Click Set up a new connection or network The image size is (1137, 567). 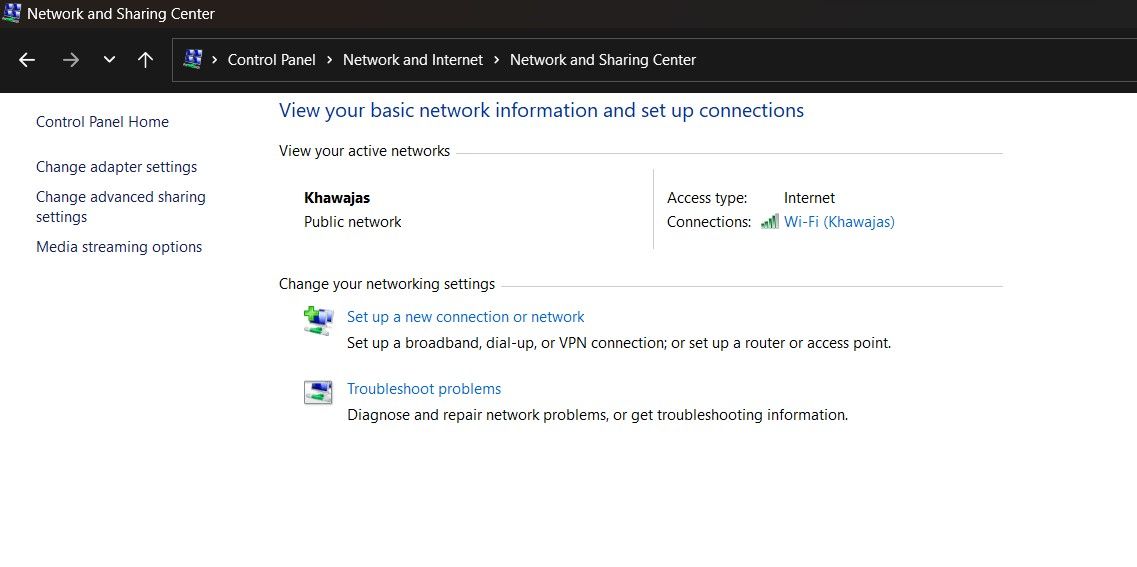pos(465,317)
